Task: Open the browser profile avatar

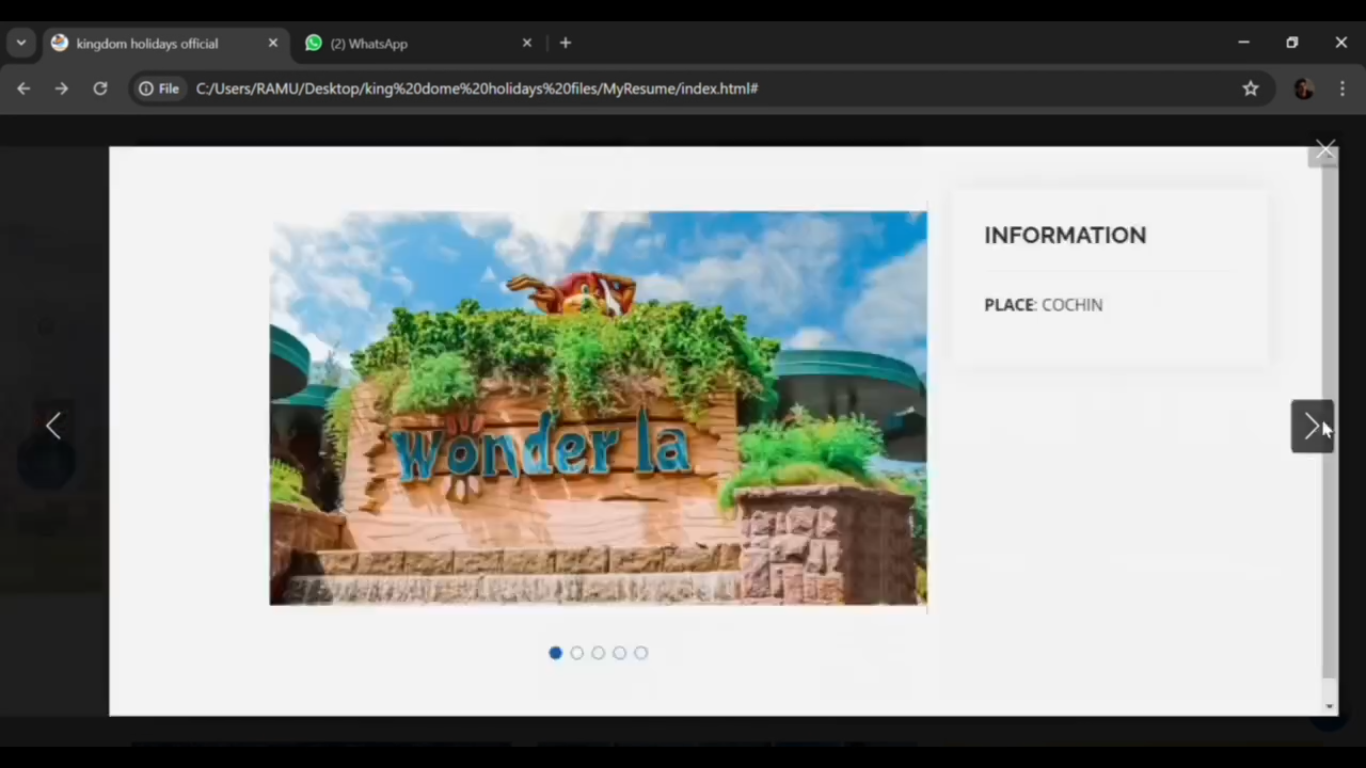Action: 1303,88
